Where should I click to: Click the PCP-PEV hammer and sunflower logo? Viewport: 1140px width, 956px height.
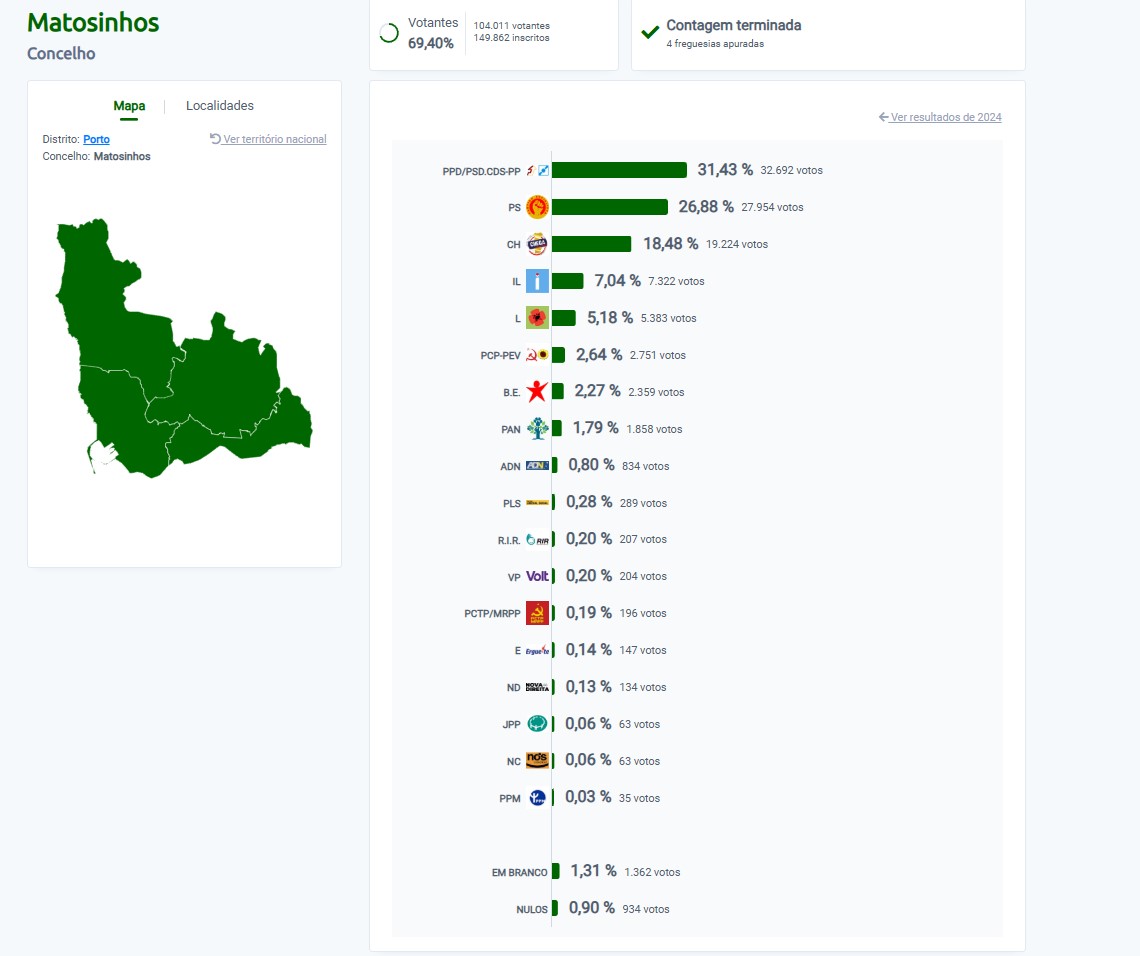click(x=537, y=355)
